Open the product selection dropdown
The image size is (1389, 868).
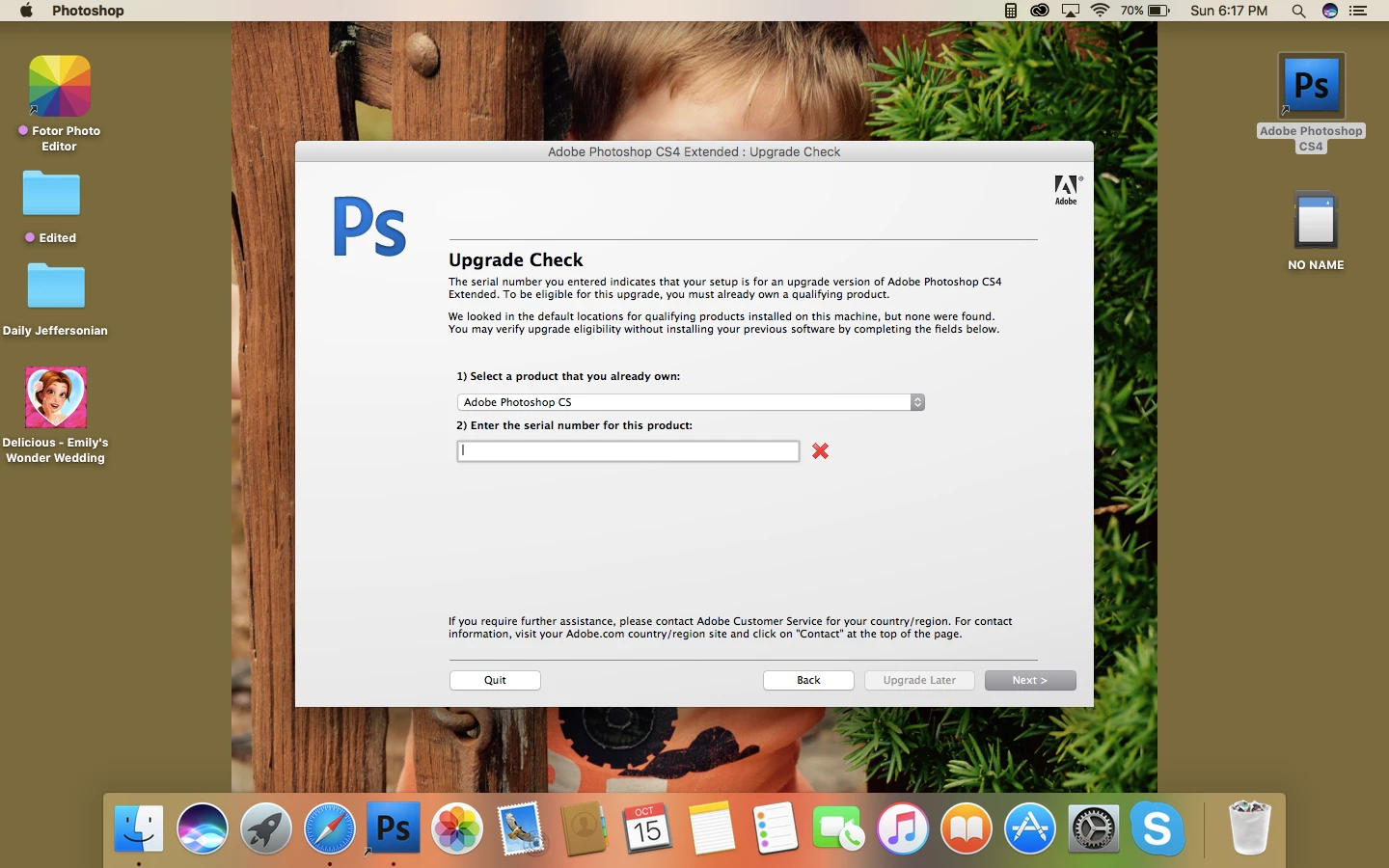pos(691,402)
